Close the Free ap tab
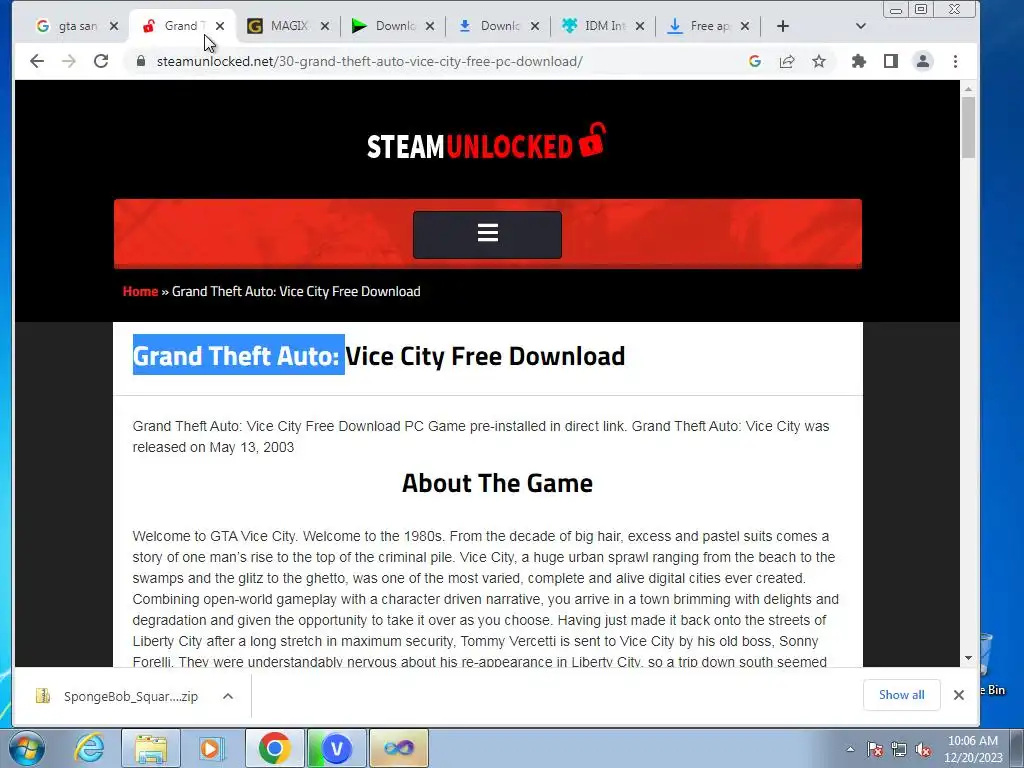Viewport: 1024px width, 768px height. pos(745,26)
